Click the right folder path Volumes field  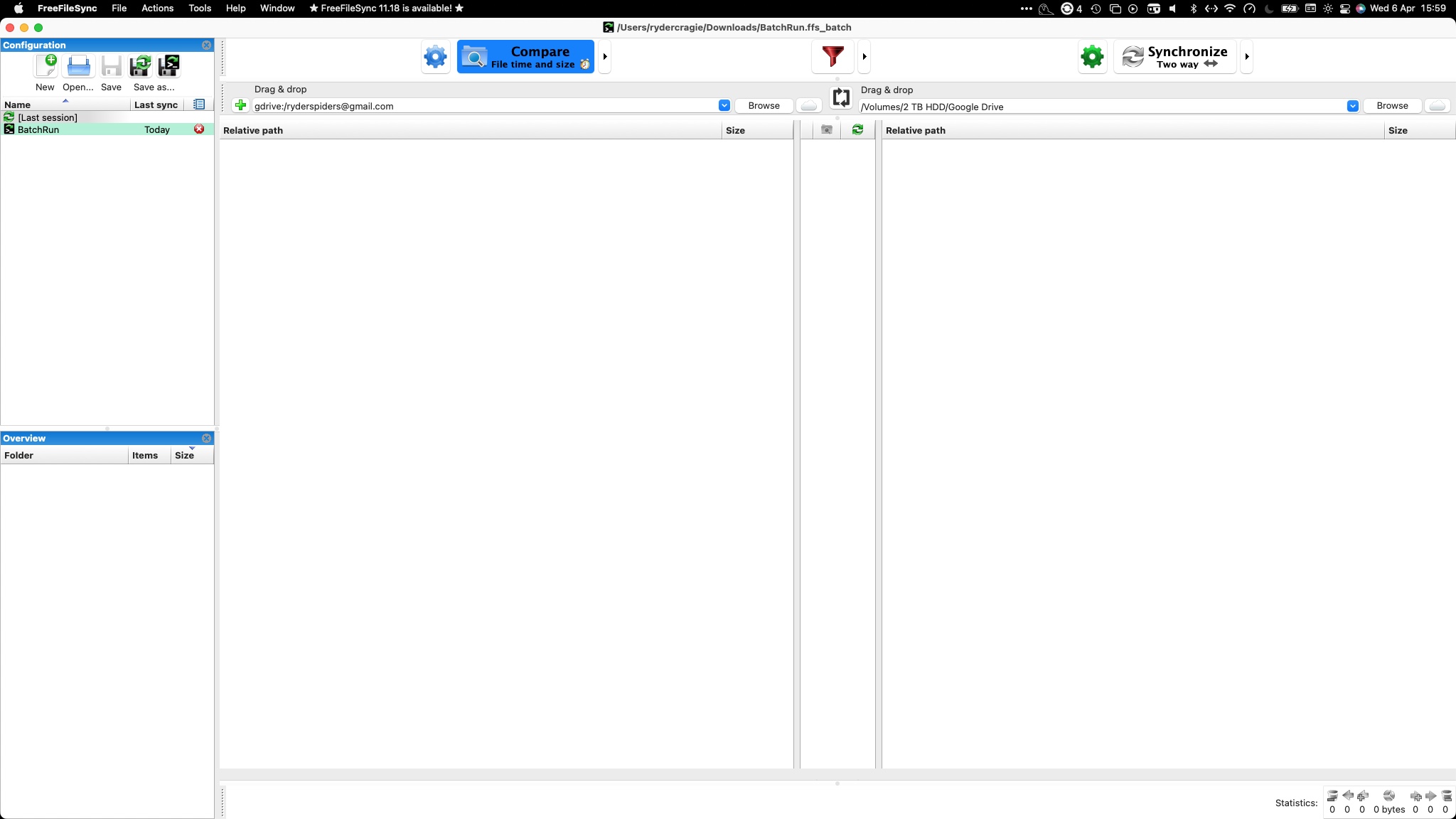point(1102,107)
